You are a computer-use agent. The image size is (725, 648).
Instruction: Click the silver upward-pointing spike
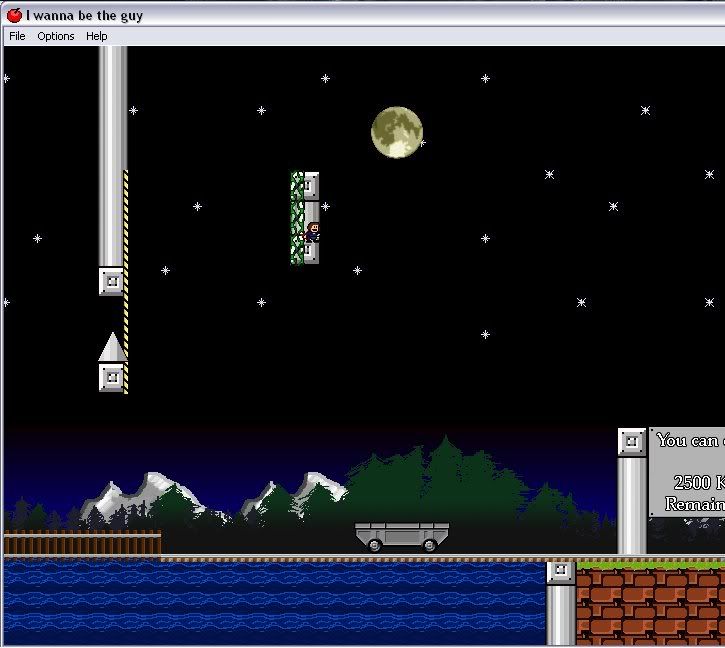point(112,346)
